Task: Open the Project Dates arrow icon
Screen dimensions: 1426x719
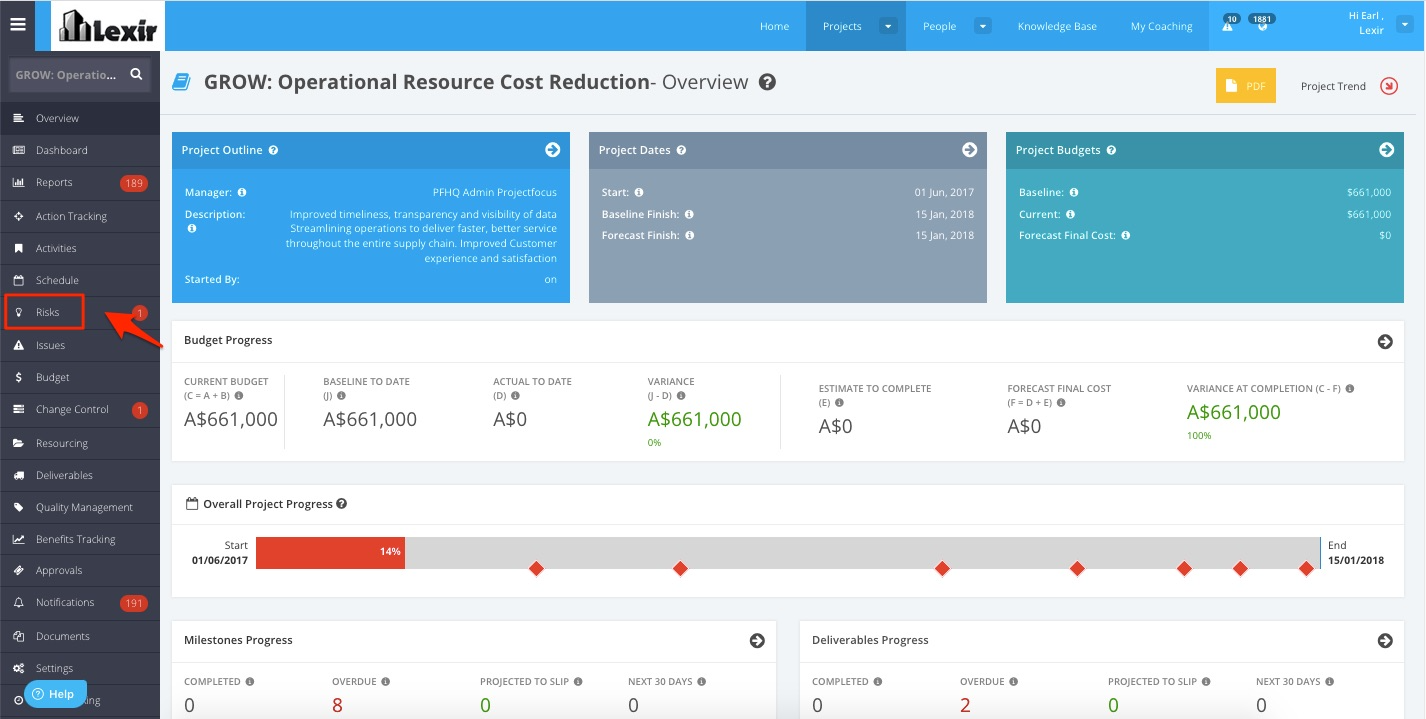Action: click(969, 150)
